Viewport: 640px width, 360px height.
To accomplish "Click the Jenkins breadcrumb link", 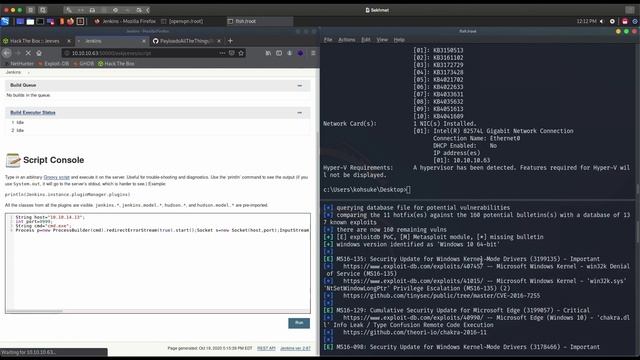I will click(13, 72).
